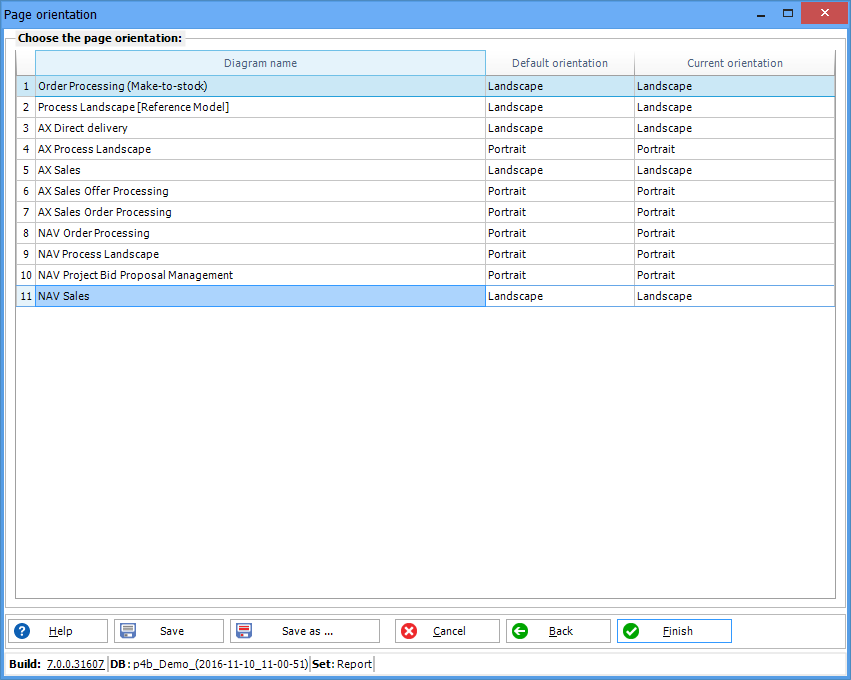
Task: Change current orientation of AX Sales Order Processing
Action: [x=734, y=212]
